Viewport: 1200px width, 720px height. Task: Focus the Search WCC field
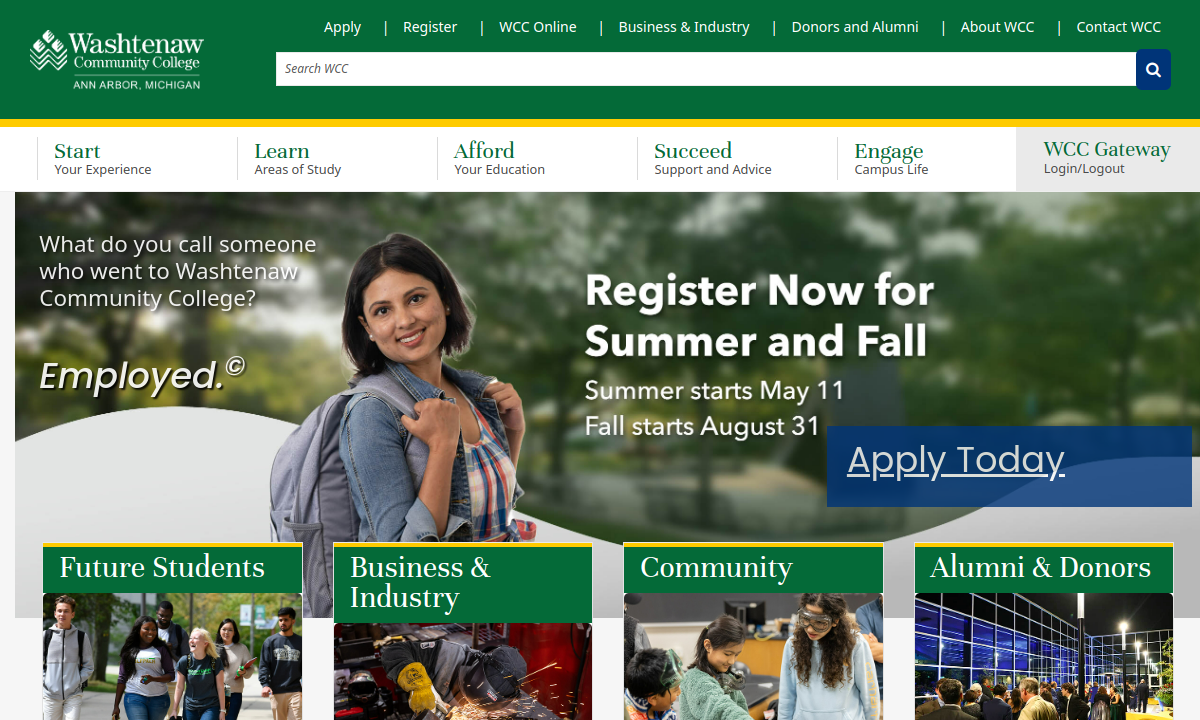pos(705,69)
